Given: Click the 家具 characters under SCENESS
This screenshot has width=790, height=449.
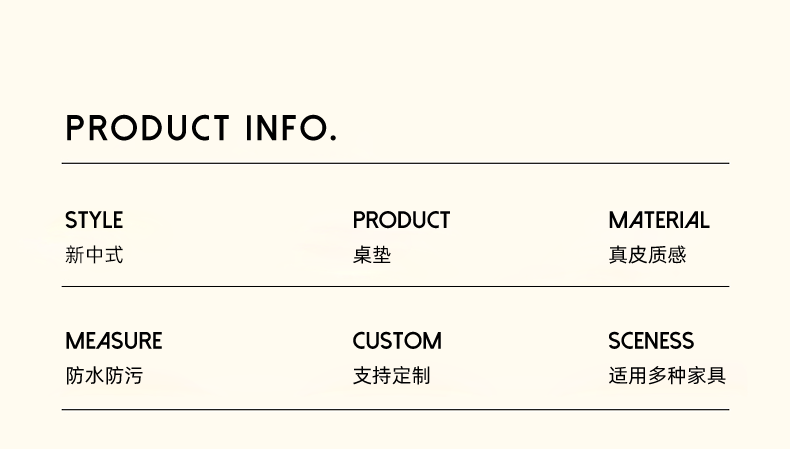Looking at the screenshot, I should pos(706,376).
